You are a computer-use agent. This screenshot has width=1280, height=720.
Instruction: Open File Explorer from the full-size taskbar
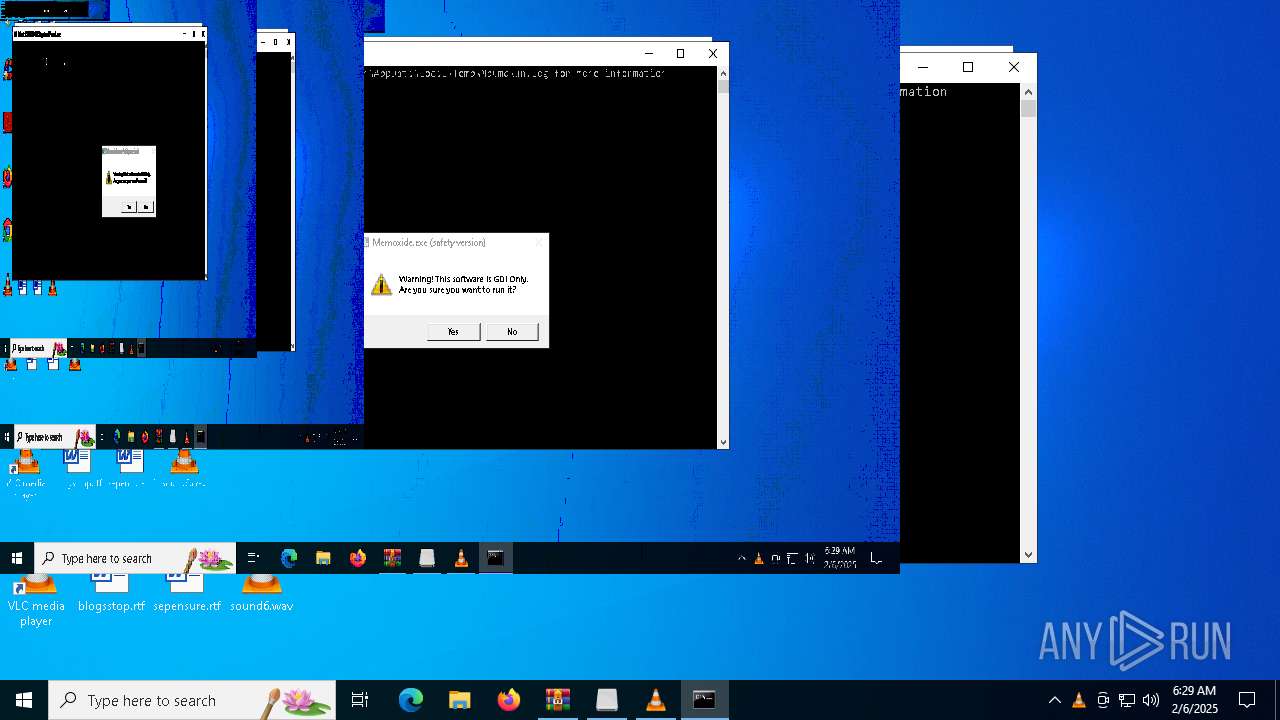click(x=460, y=700)
